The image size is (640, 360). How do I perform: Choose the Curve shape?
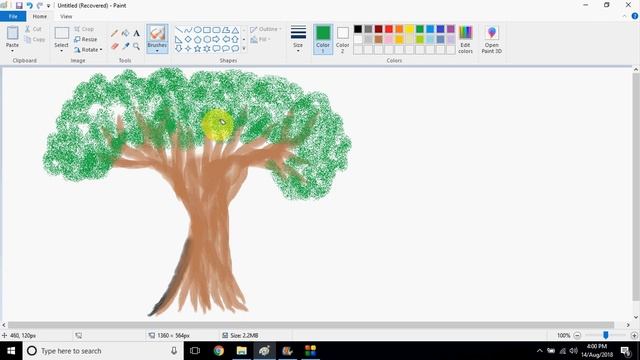coord(188,30)
